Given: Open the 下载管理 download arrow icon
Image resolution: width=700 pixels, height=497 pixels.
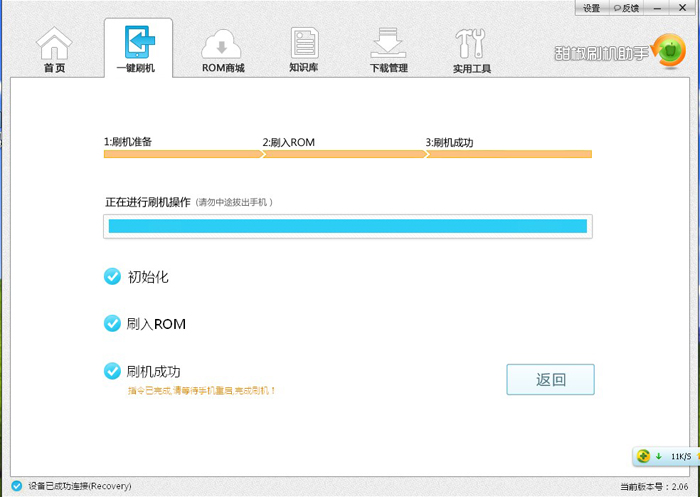Looking at the screenshot, I should click(x=388, y=43).
